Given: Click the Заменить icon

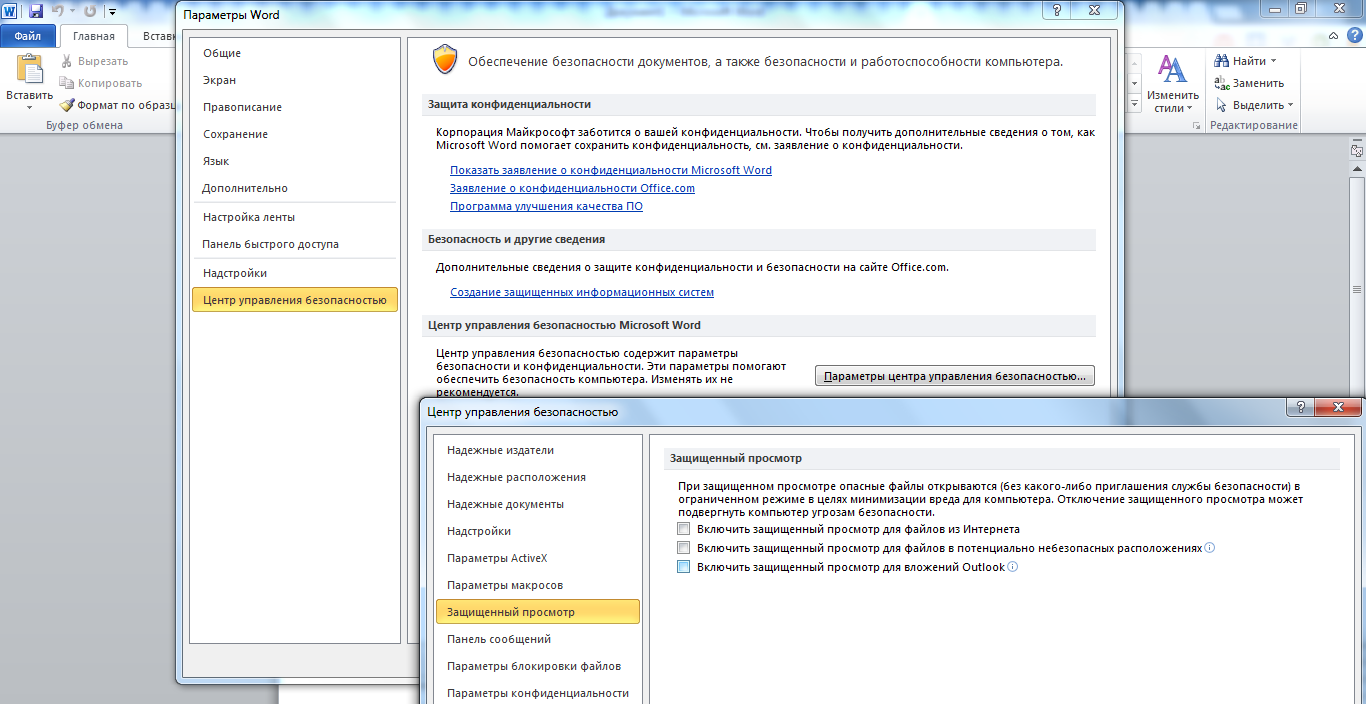Looking at the screenshot, I should pyautogui.click(x=1221, y=83).
